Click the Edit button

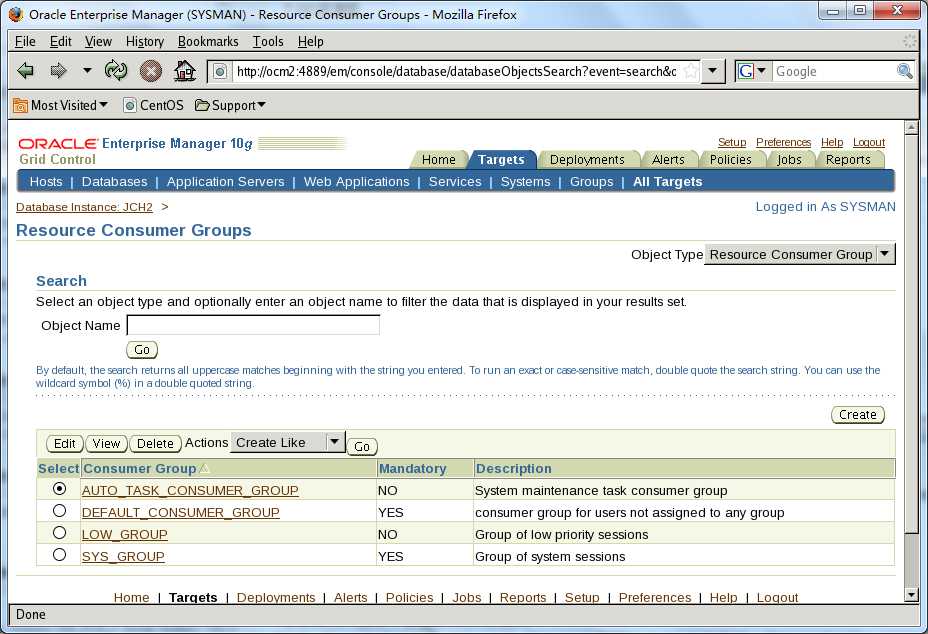pos(65,443)
